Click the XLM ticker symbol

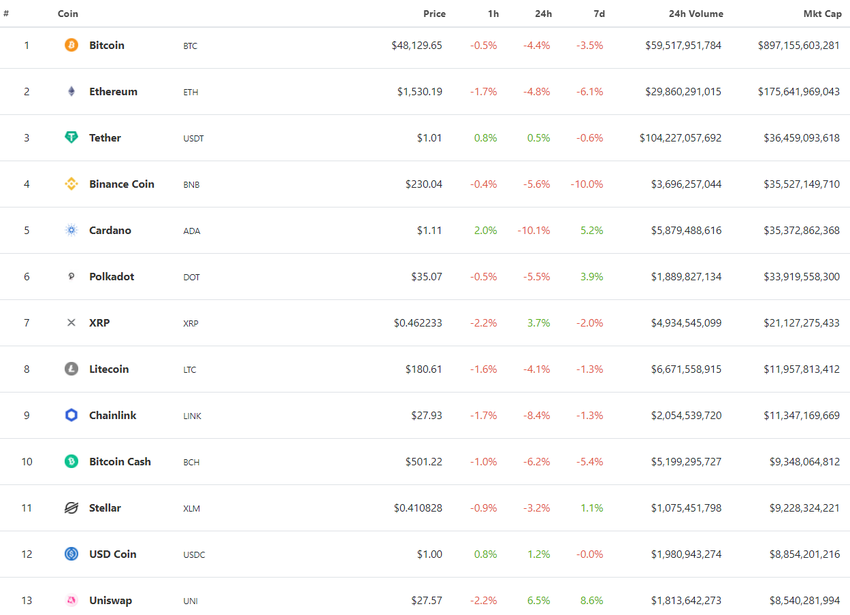pyautogui.click(x=192, y=509)
